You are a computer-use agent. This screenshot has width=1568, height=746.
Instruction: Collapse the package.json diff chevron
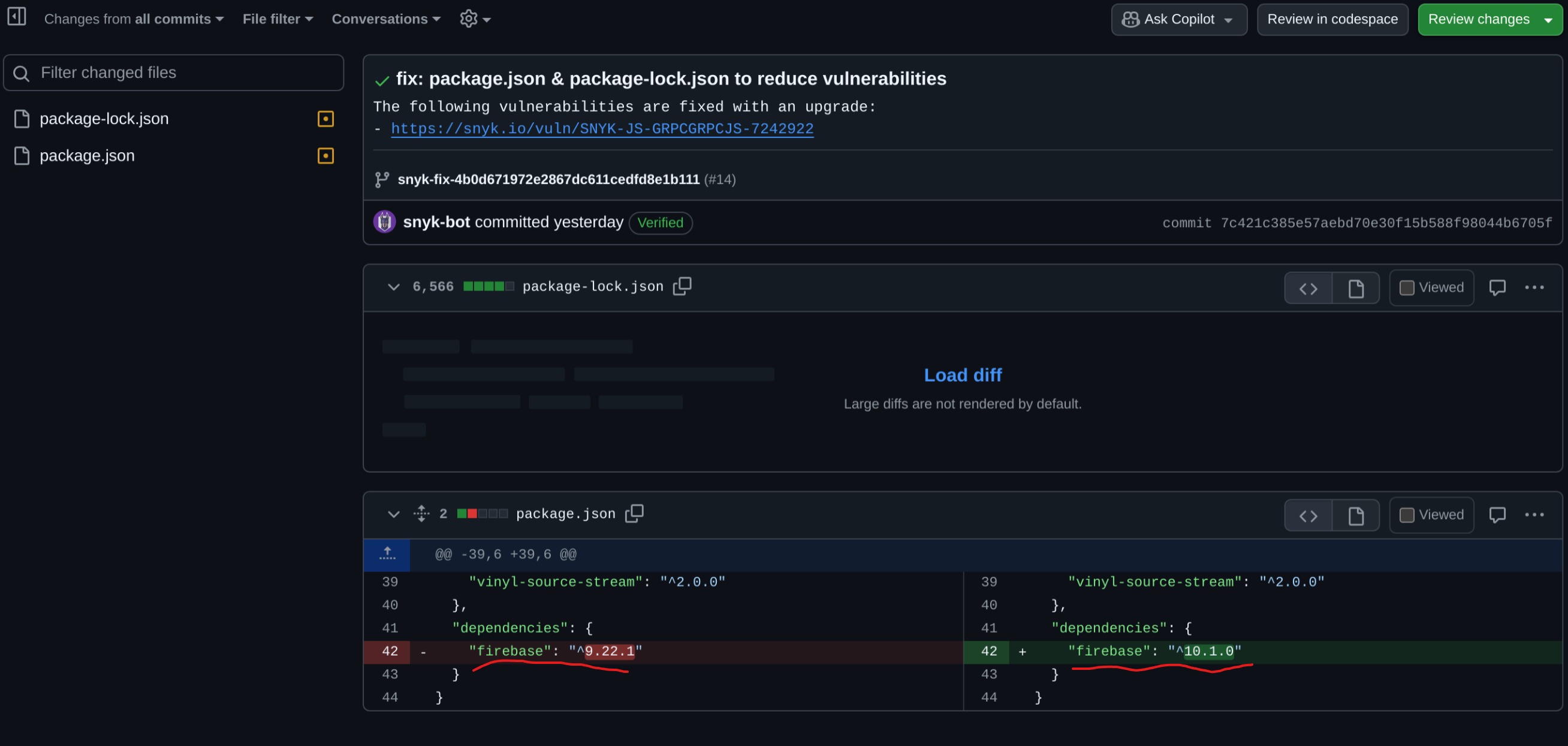[x=394, y=515]
